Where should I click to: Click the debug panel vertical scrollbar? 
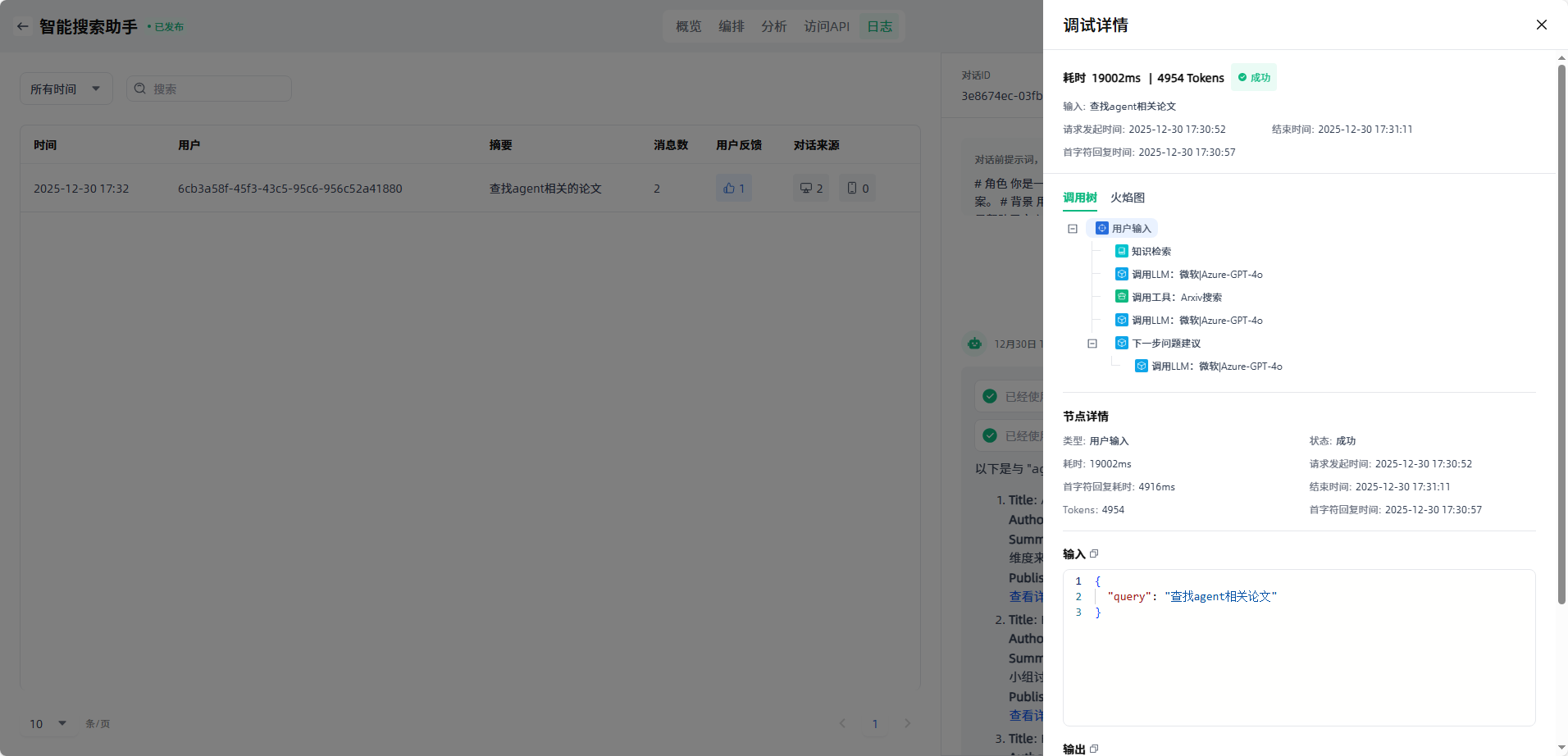pyautogui.click(x=1561, y=328)
